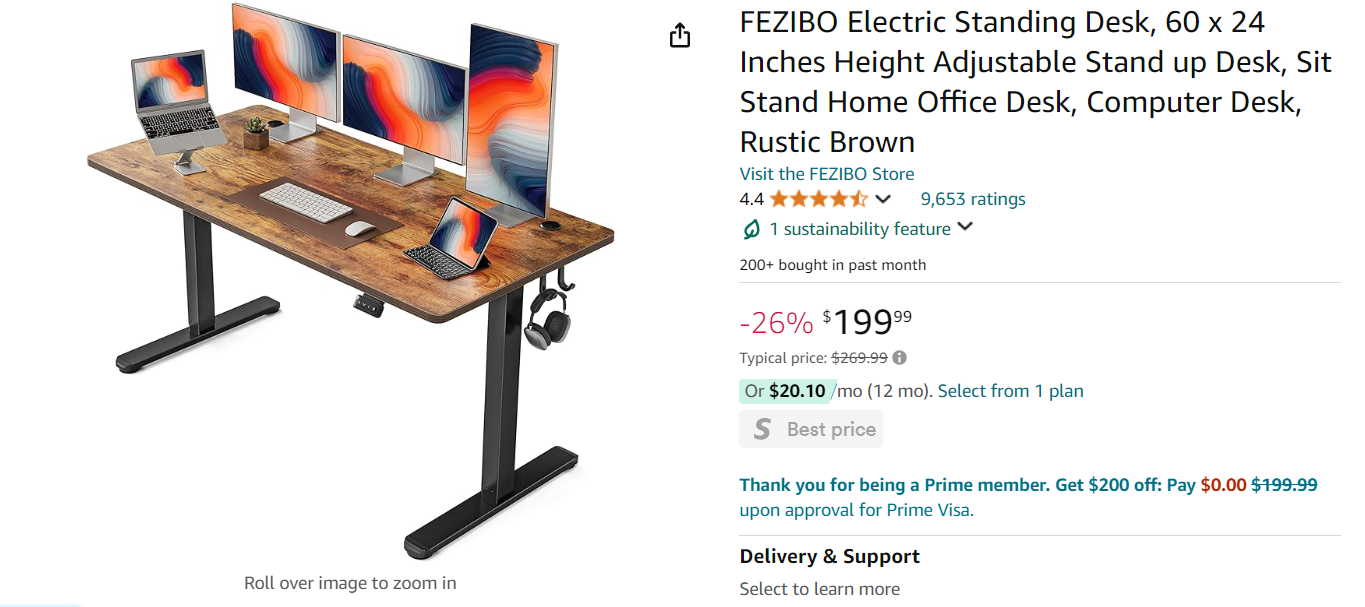
Task: Click the info icon next to Typical price
Action: (x=900, y=358)
